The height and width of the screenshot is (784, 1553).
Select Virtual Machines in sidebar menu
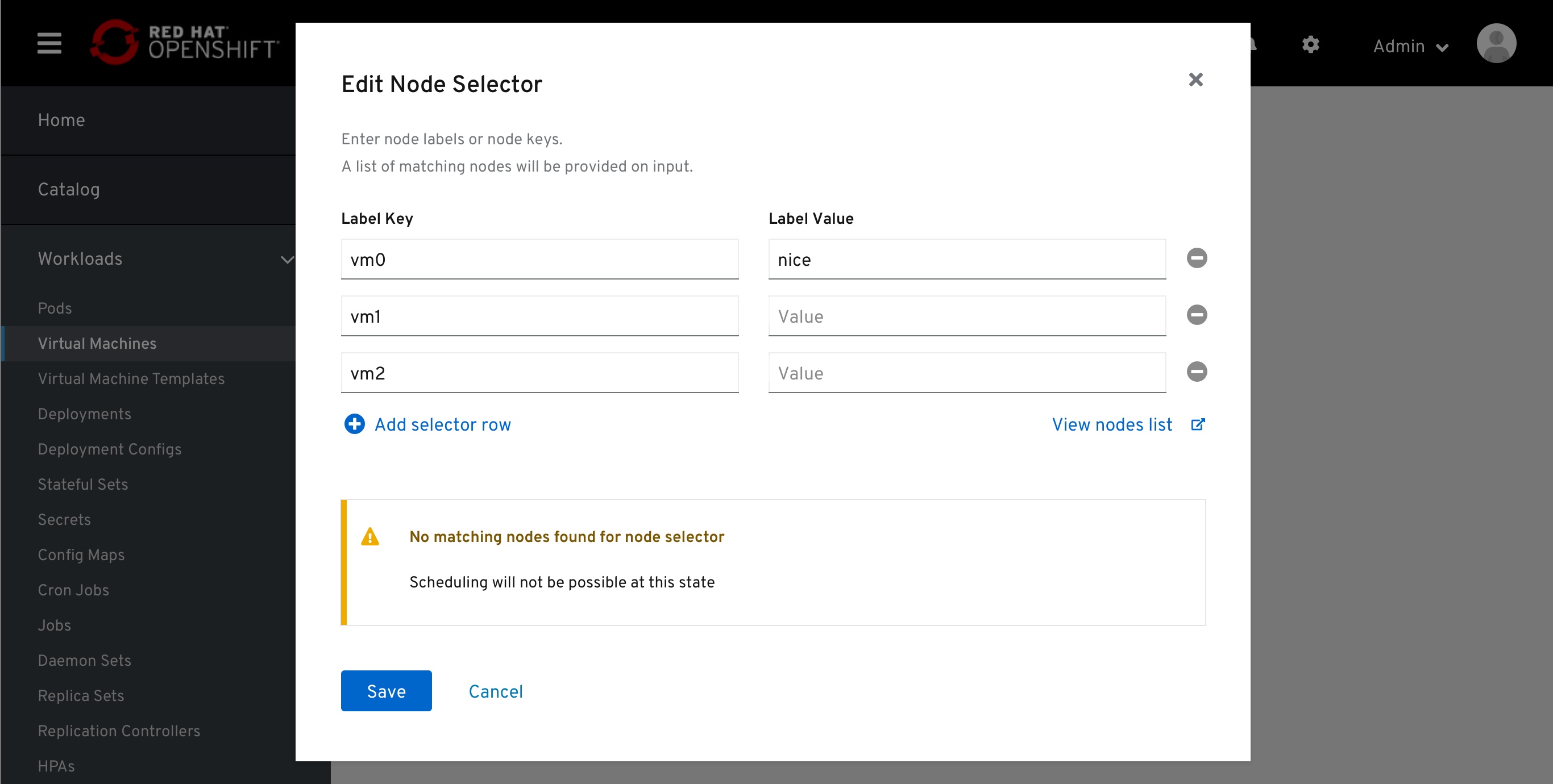coord(96,344)
